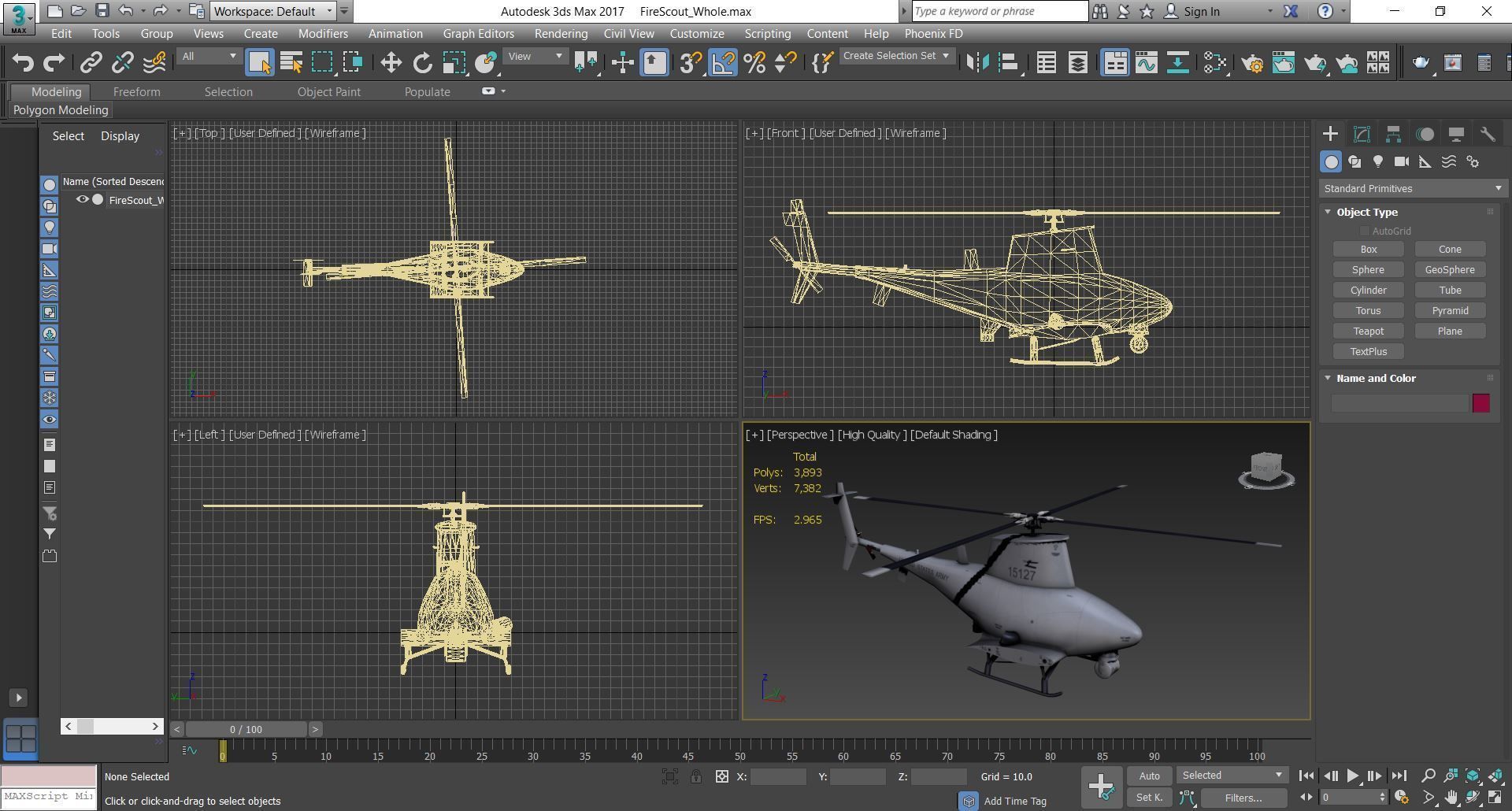This screenshot has height=811, width=1512.
Task: Open the Rendering menu
Action: tap(561, 34)
